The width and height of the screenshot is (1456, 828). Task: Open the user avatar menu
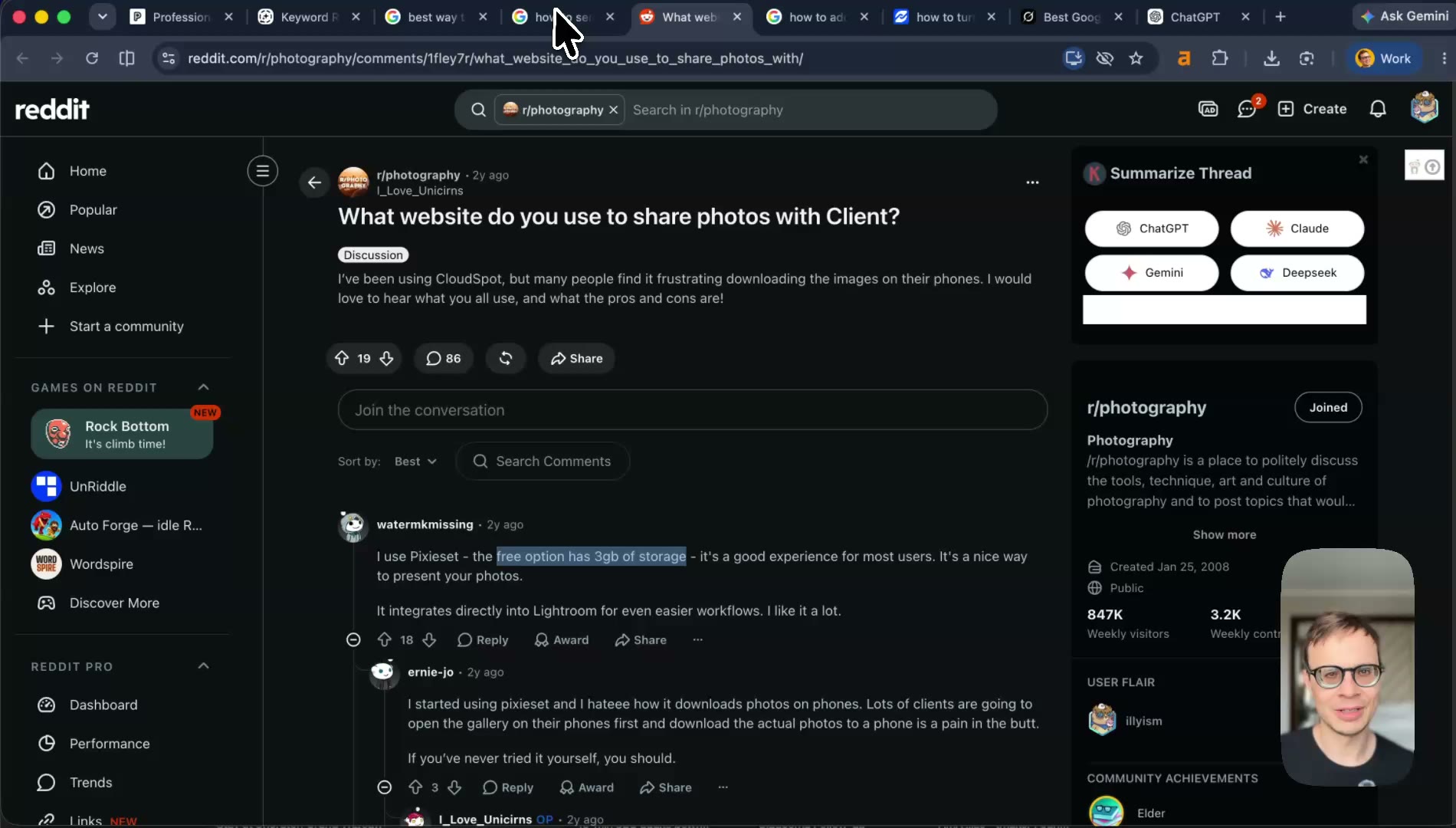click(x=1425, y=108)
